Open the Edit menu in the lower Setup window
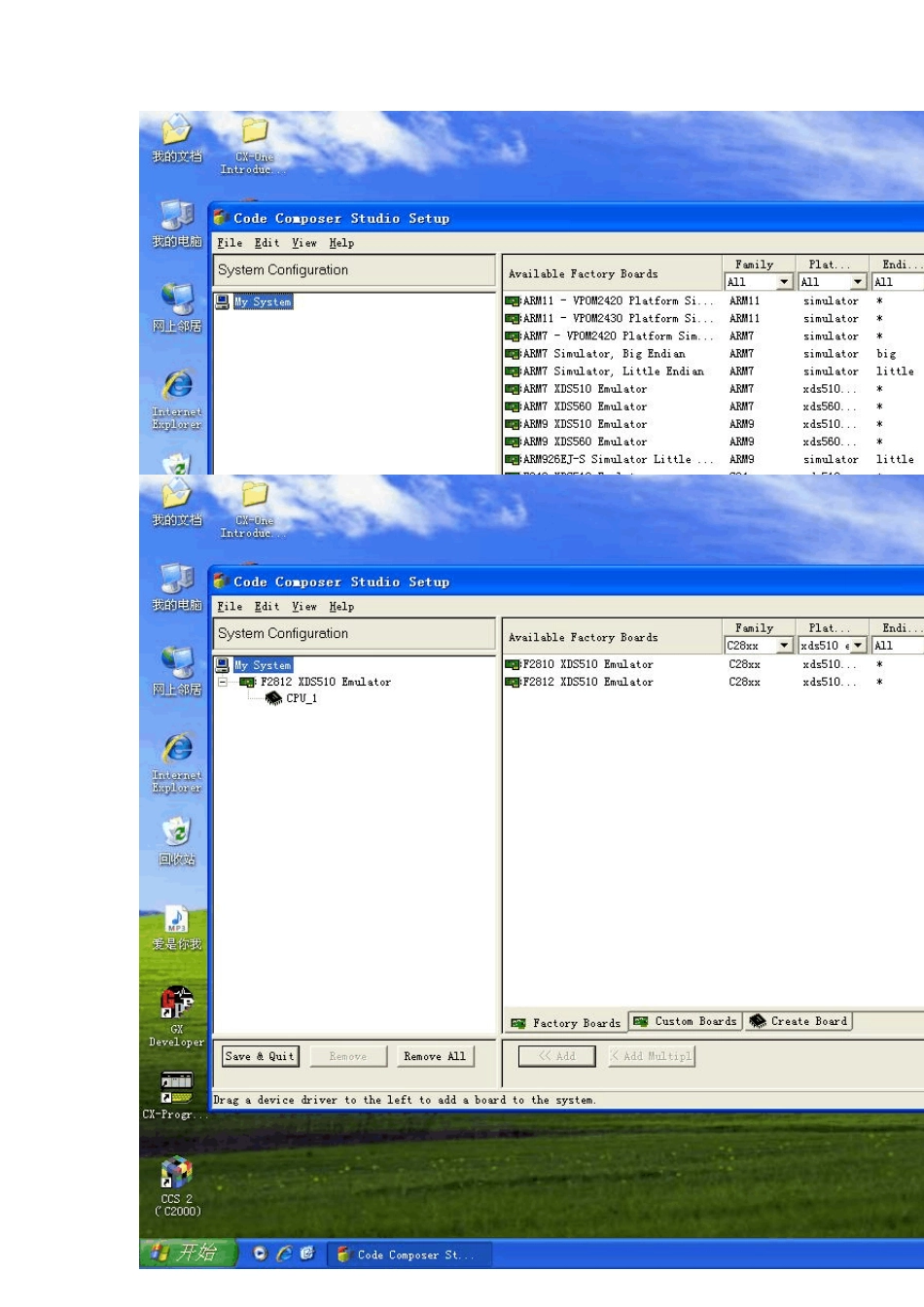 pyautogui.click(x=267, y=607)
